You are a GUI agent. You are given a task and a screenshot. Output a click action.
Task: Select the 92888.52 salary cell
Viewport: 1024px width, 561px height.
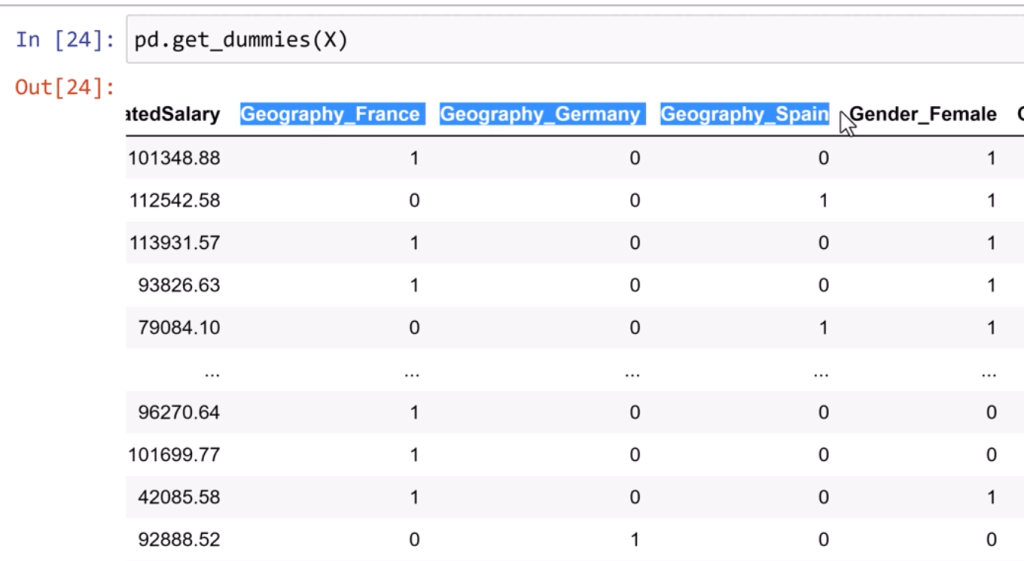tap(179, 540)
